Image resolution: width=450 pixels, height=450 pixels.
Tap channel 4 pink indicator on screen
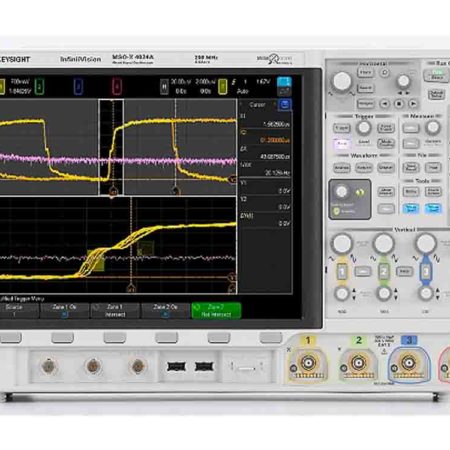(x=117, y=87)
